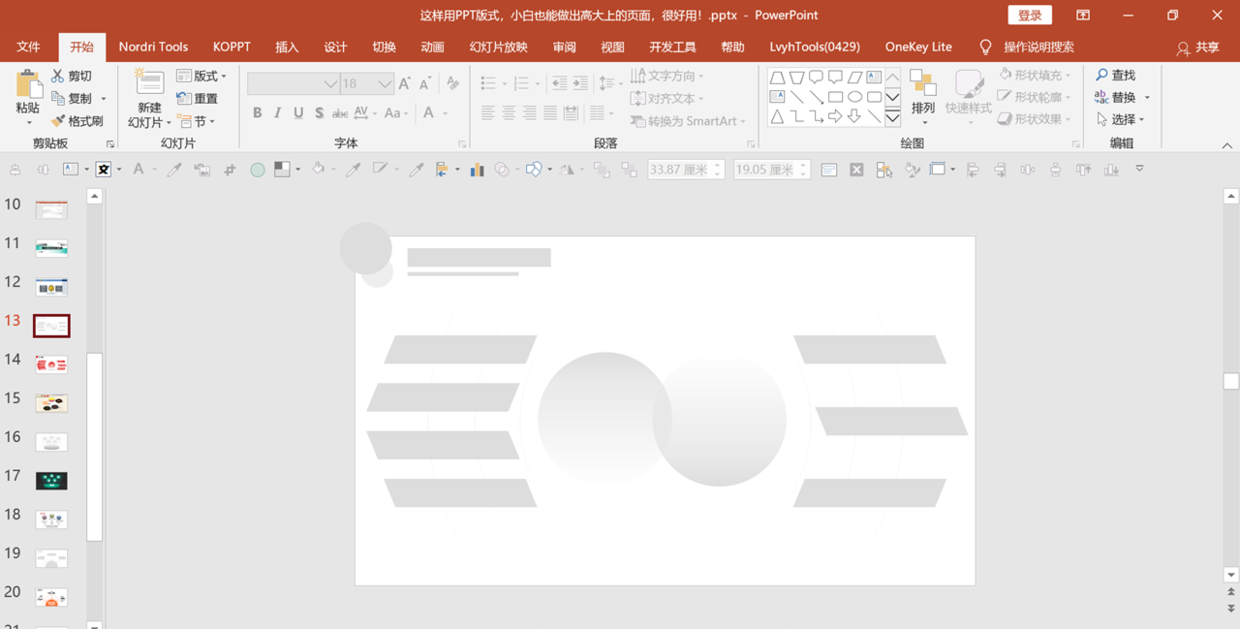The height and width of the screenshot is (629, 1240).
Task: Select slide 14 thumbnail
Action: (x=51, y=364)
